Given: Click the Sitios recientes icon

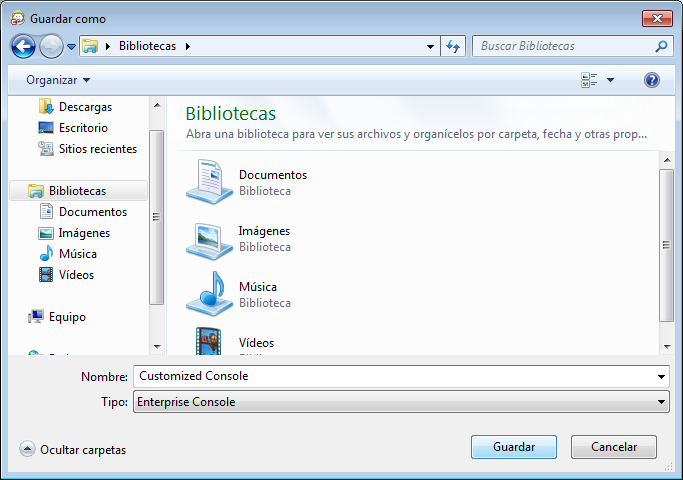Looking at the screenshot, I should point(46,149).
